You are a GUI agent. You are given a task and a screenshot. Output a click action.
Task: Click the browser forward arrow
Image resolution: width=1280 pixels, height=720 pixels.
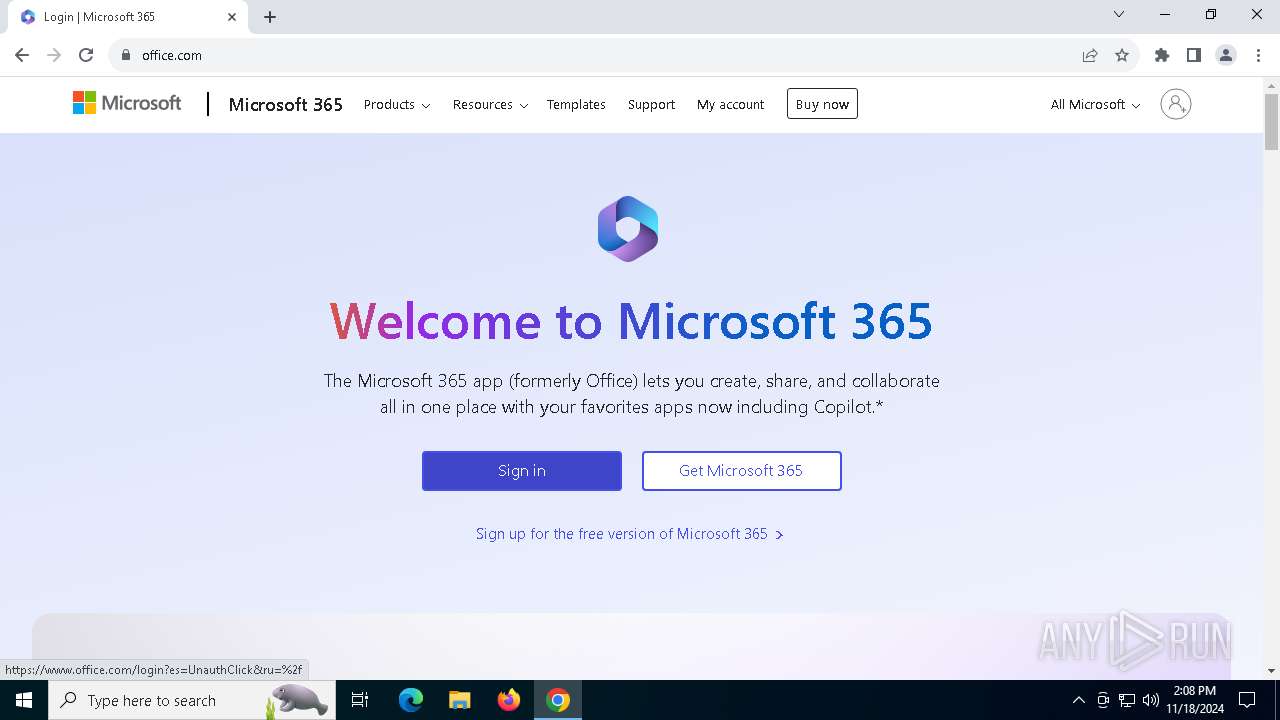click(54, 55)
